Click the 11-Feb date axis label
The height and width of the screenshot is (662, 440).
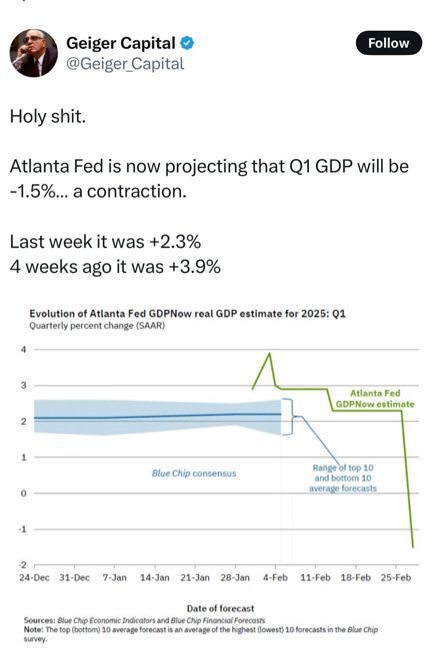tap(315, 577)
